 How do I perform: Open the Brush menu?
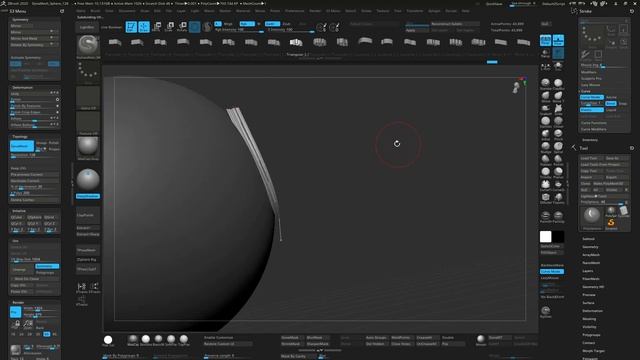coord(95,11)
